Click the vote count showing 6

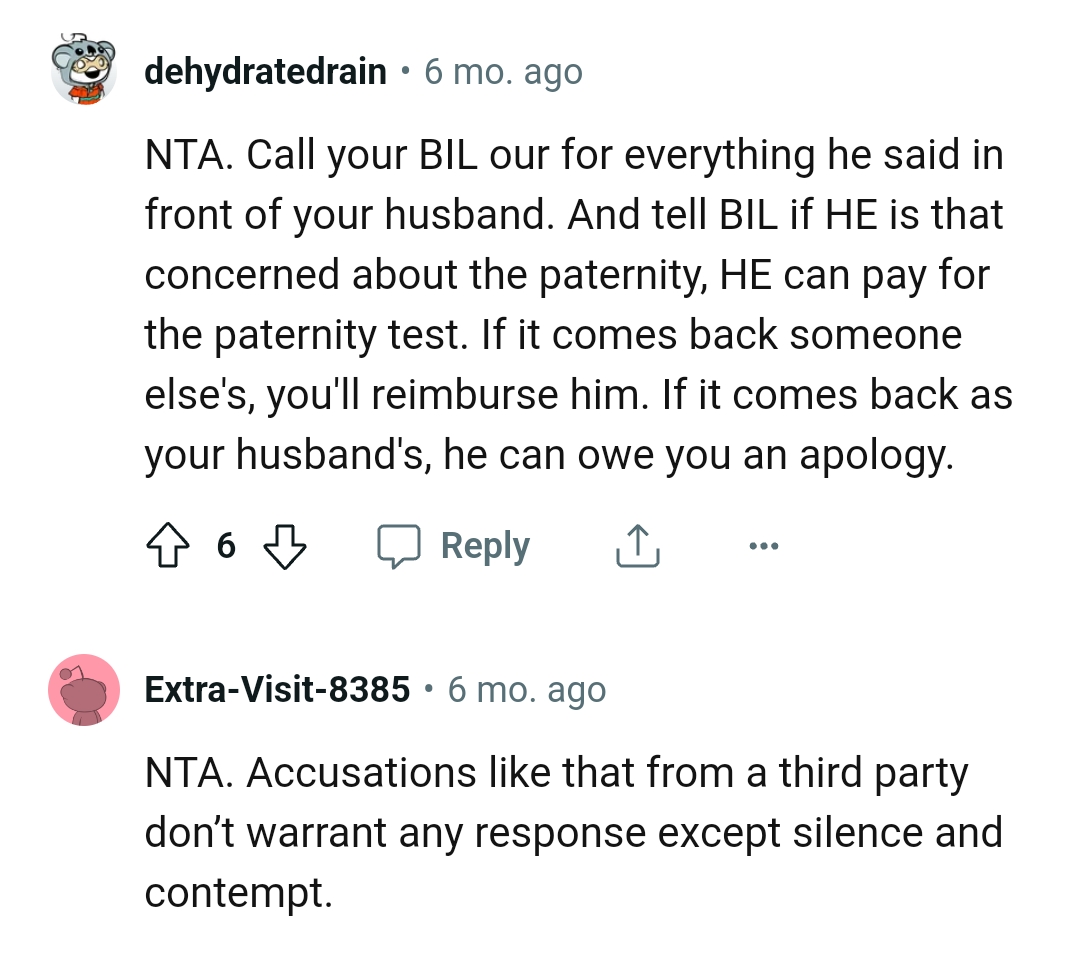[226, 546]
